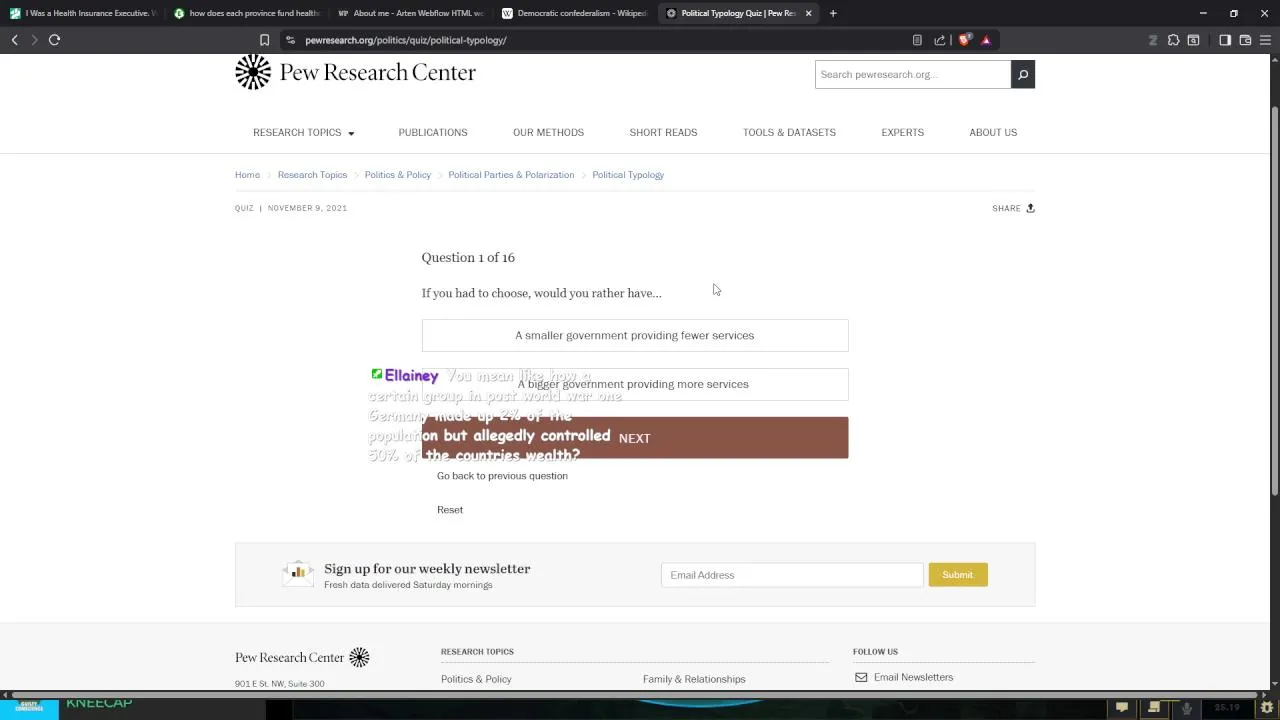Click the Email Newsletters footer link
This screenshot has width=1280, height=720.
(x=913, y=677)
